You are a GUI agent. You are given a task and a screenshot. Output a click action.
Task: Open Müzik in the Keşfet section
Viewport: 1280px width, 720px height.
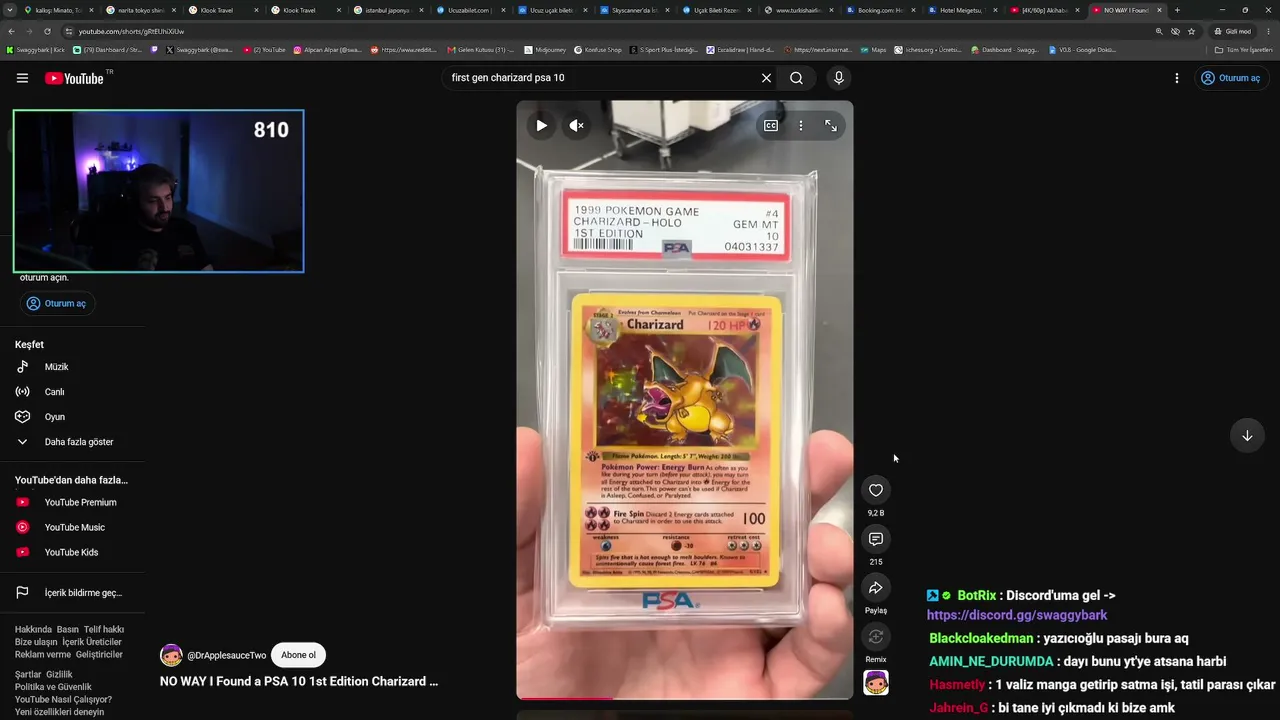(x=56, y=367)
